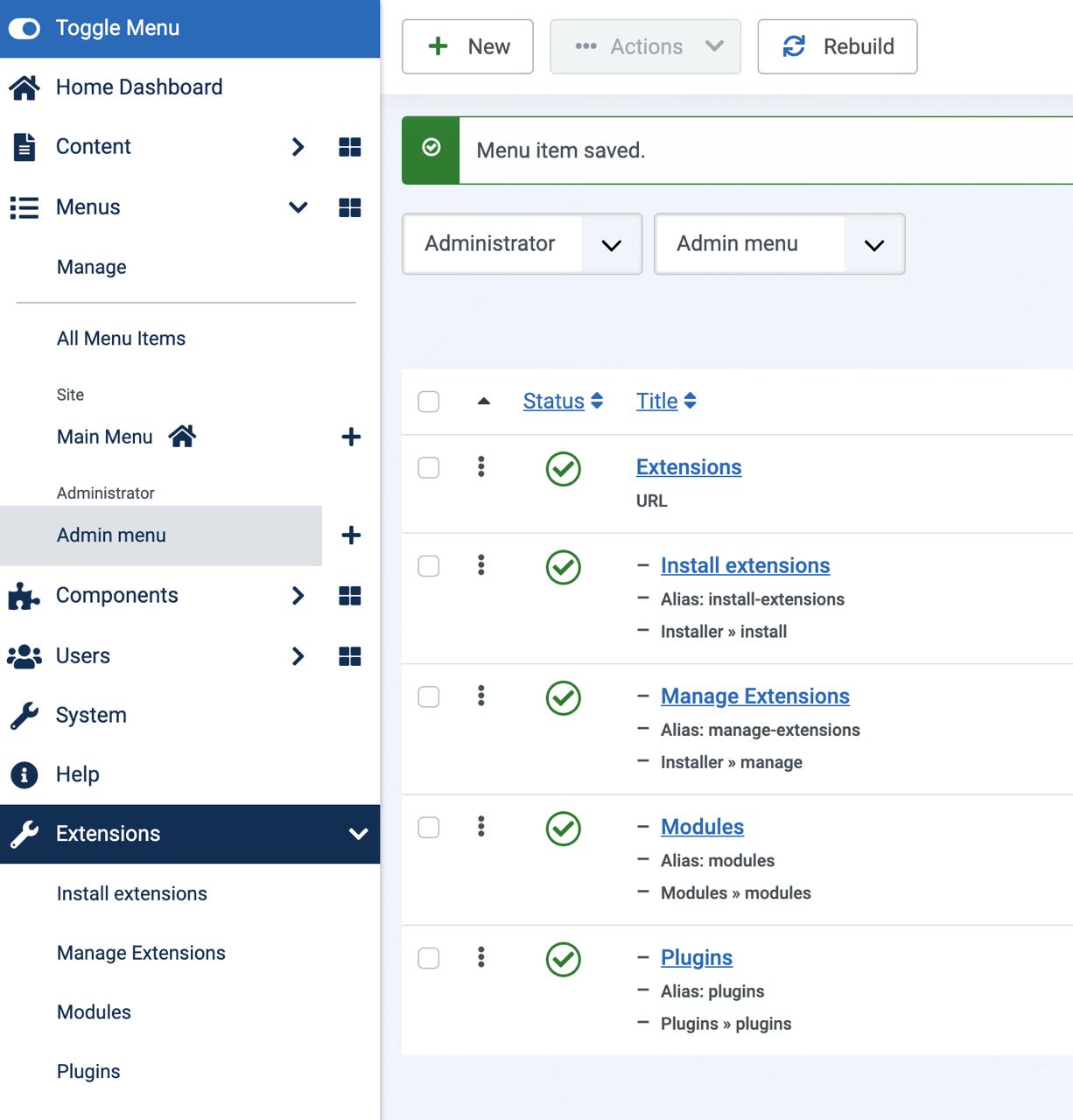
Task: Open the Install extensions title link
Action: click(x=746, y=565)
